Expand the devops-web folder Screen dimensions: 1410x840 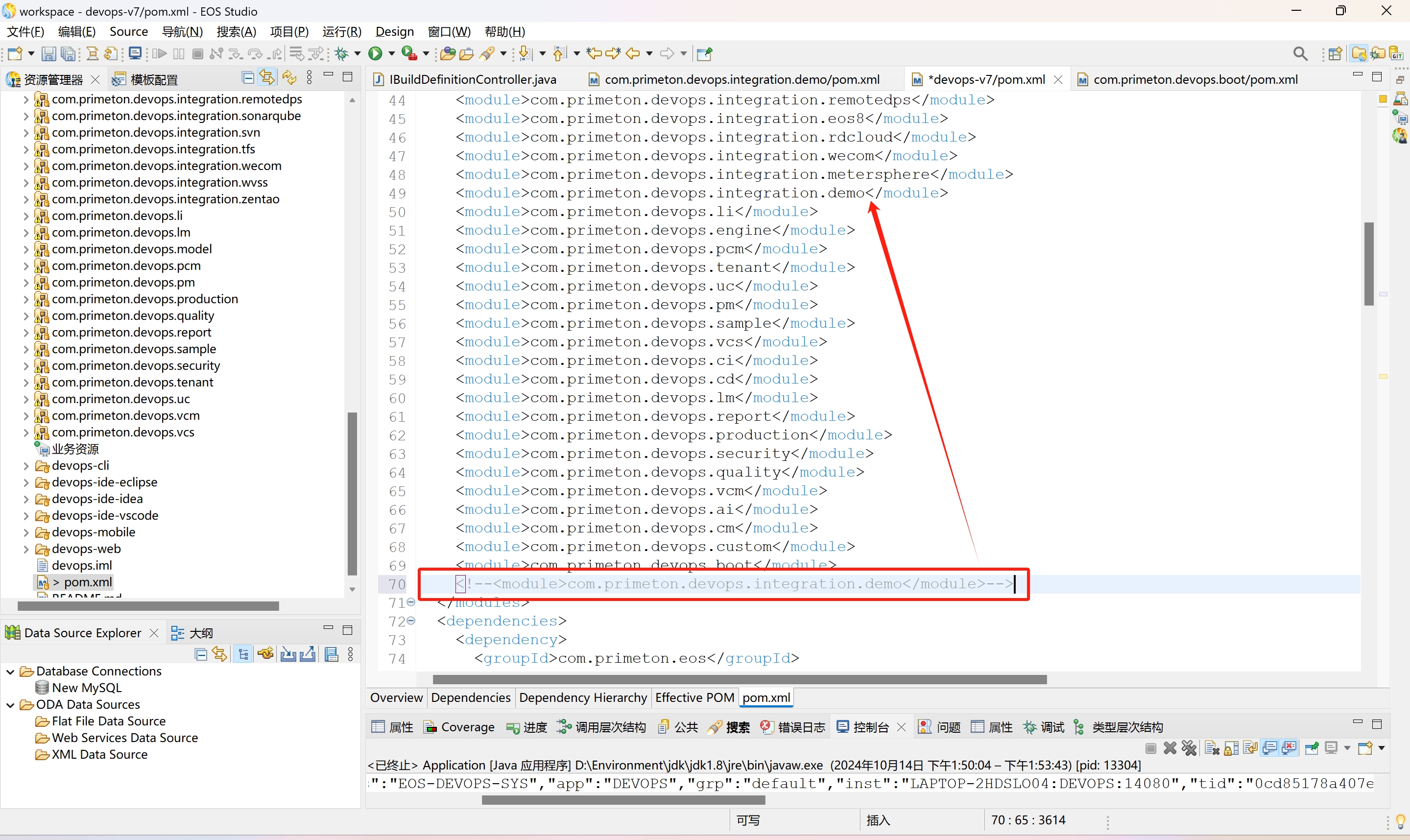pyautogui.click(x=26, y=549)
